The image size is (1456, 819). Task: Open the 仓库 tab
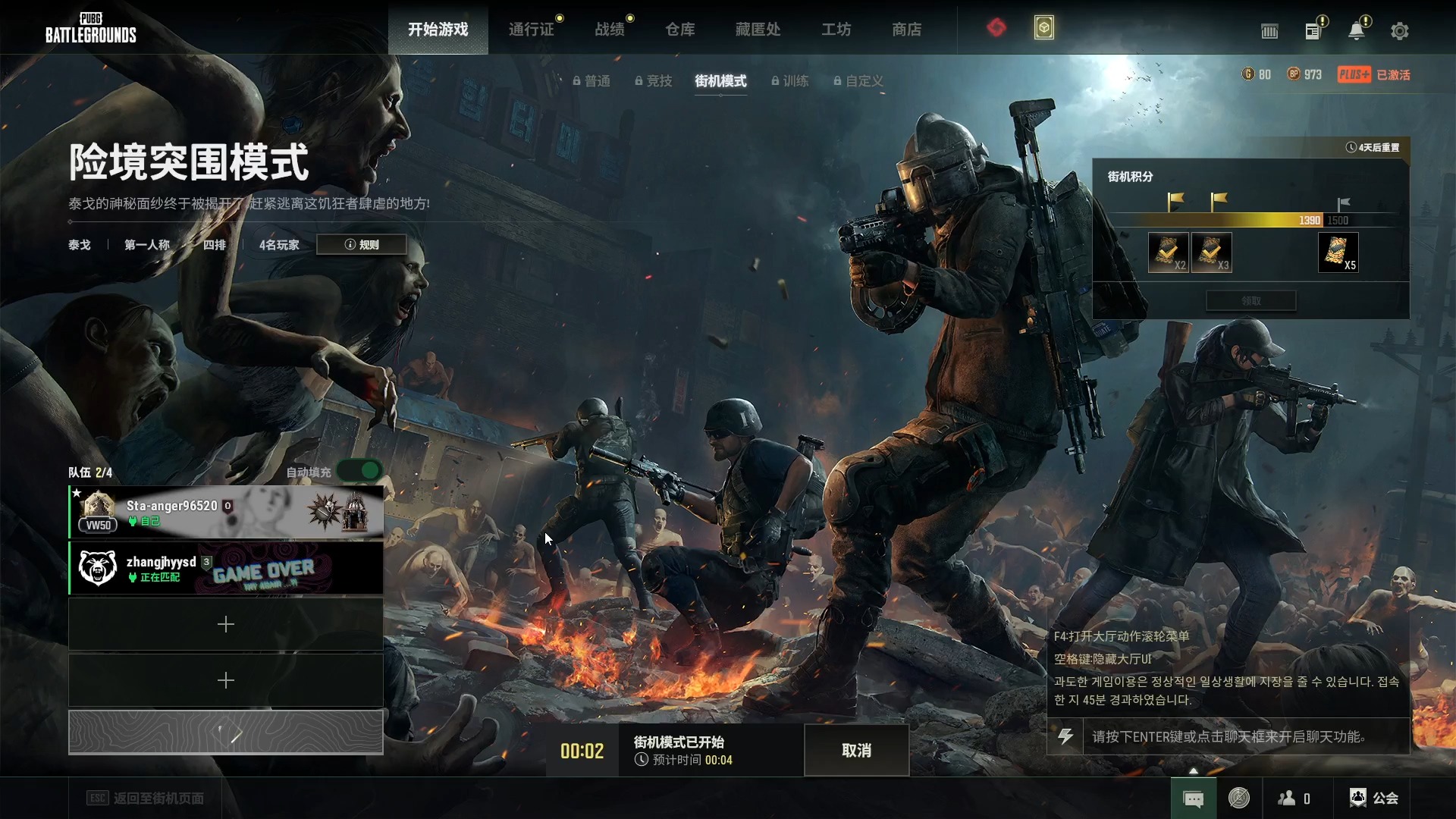pyautogui.click(x=679, y=30)
